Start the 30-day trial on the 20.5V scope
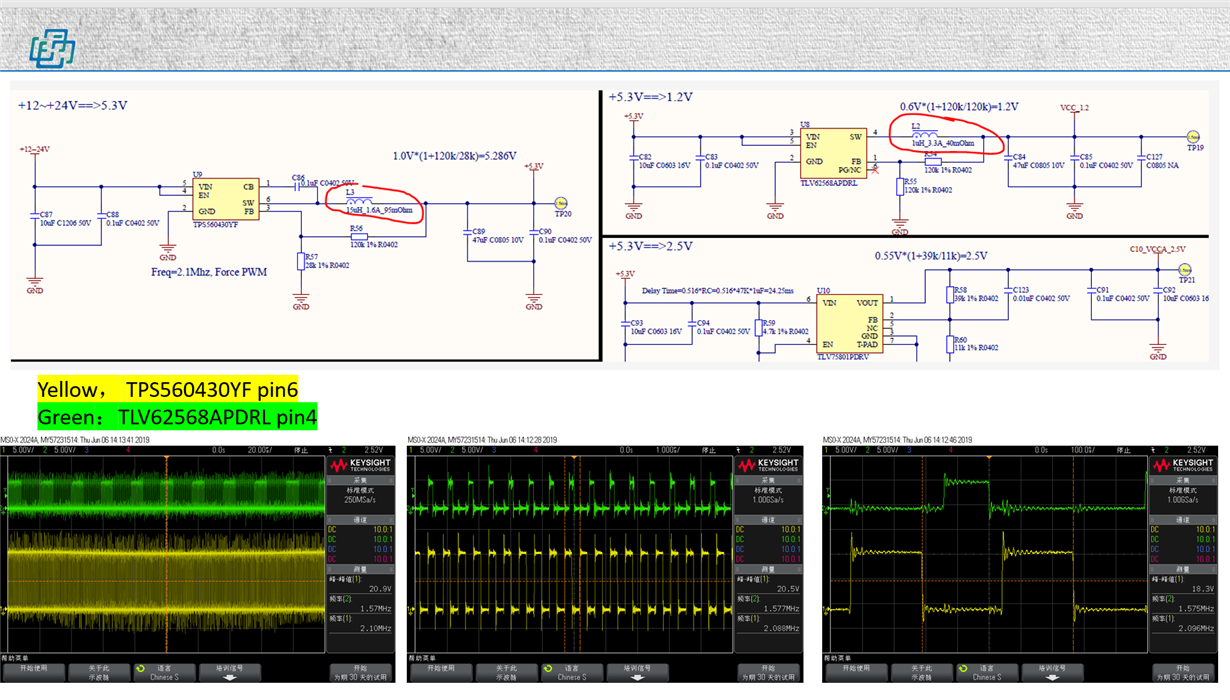The width and height of the screenshot is (1230, 700). pos(768,672)
